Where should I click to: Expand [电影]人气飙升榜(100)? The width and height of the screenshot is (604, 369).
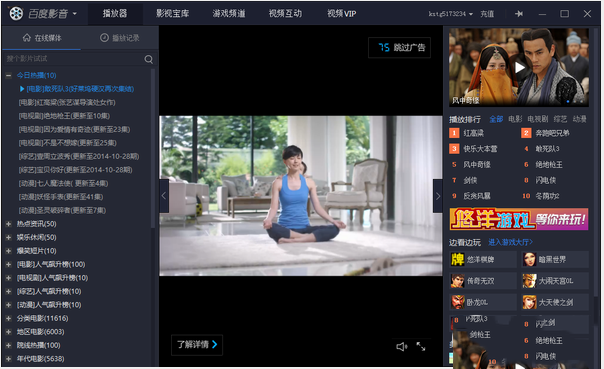pos(8,264)
